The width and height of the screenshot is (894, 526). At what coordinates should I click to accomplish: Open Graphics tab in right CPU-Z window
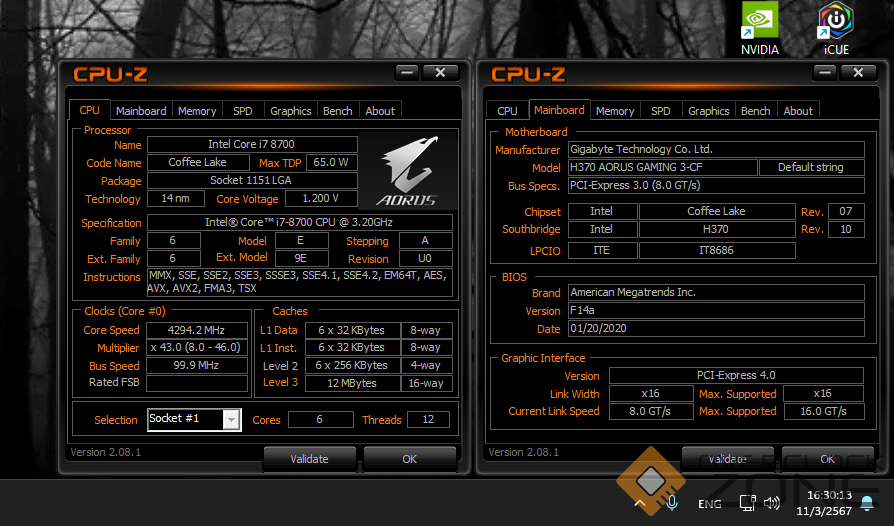pyautogui.click(x=708, y=111)
